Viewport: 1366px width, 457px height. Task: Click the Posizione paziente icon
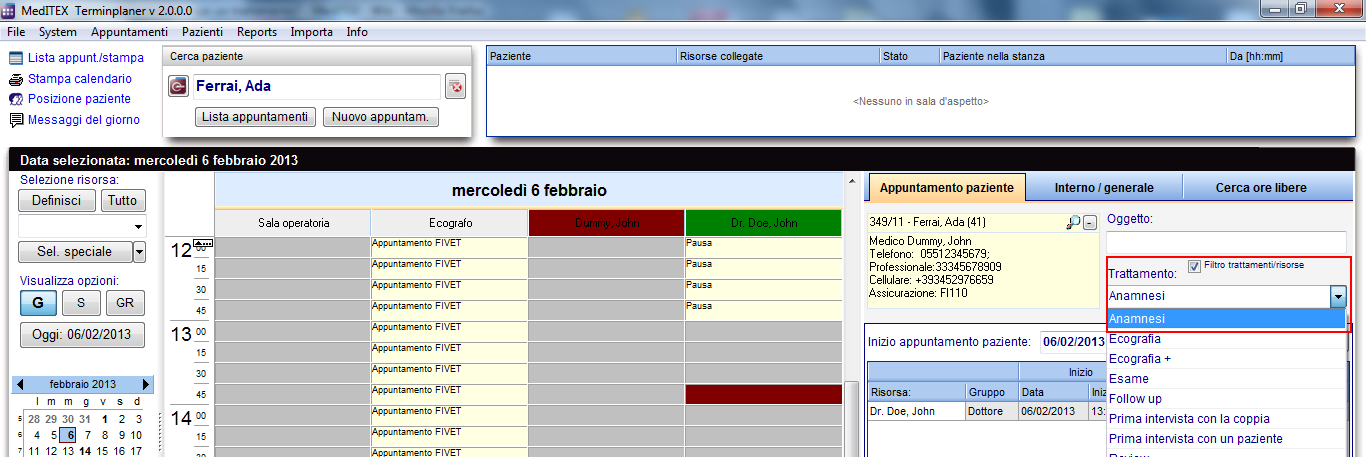click(x=16, y=99)
